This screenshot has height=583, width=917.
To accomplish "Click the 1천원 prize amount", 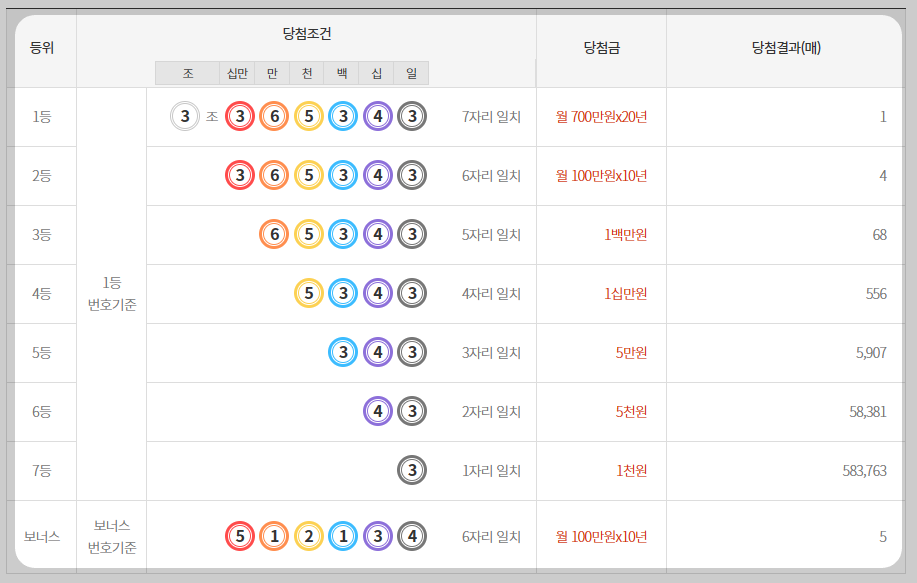I will tap(631, 470).
